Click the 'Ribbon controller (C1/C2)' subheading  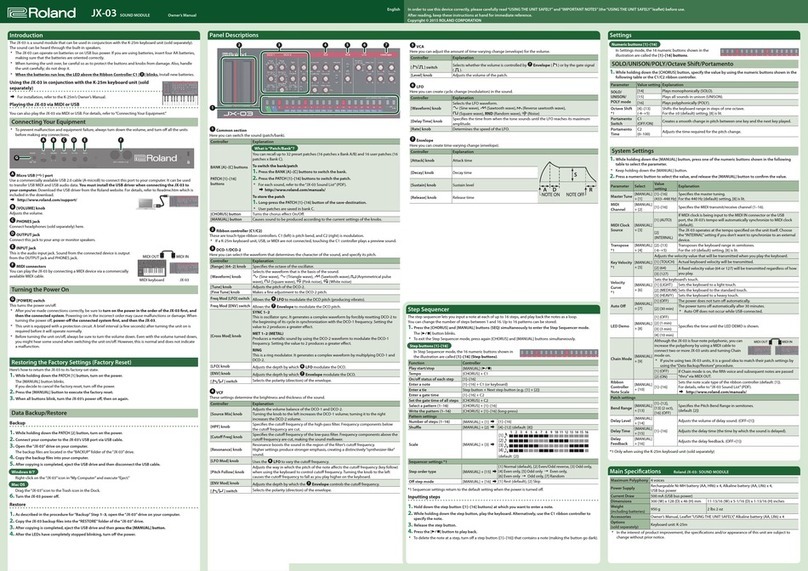tap(239, 230)
